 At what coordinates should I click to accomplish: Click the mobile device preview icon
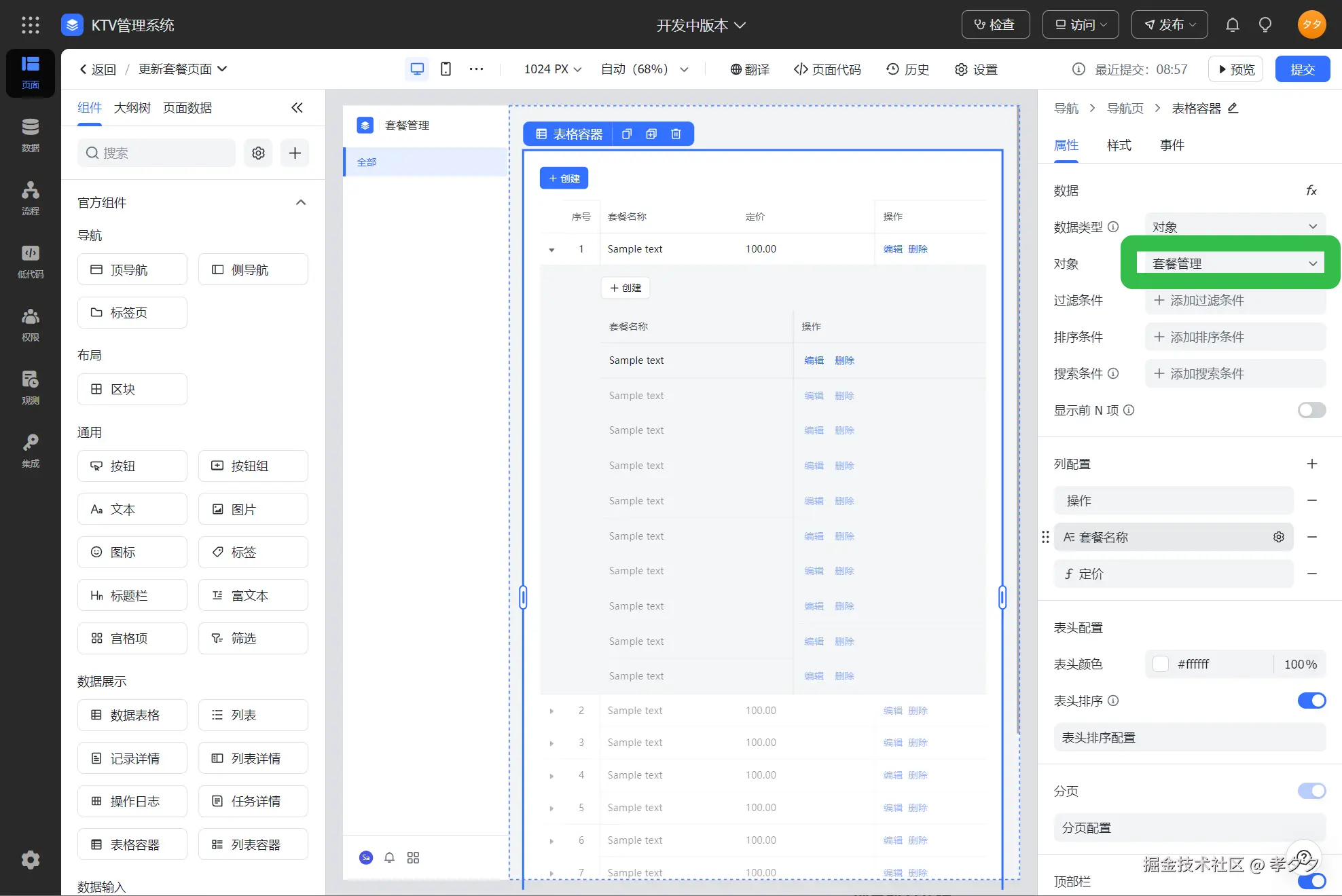point(446,69)
